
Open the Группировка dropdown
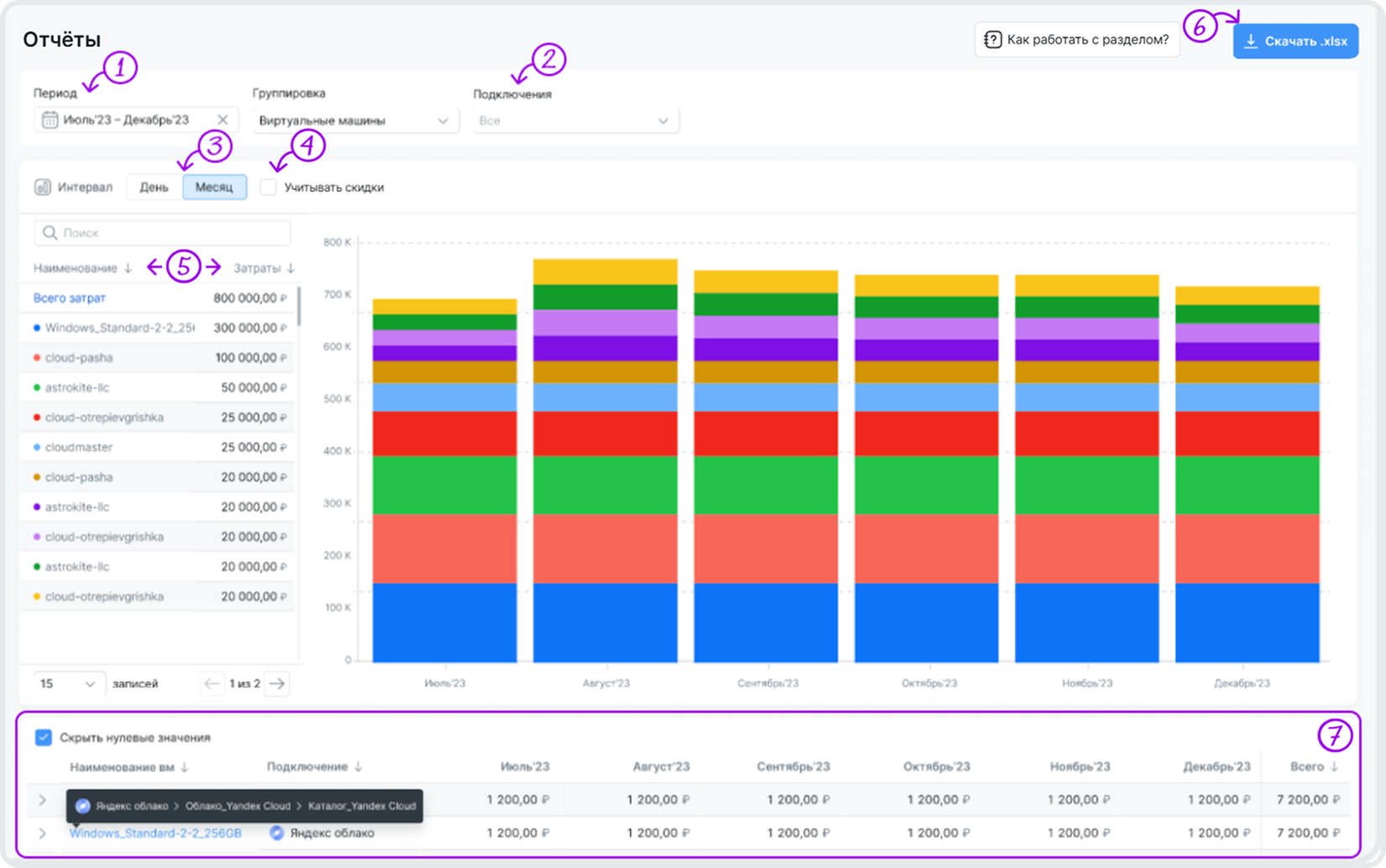tap(355, 121)
